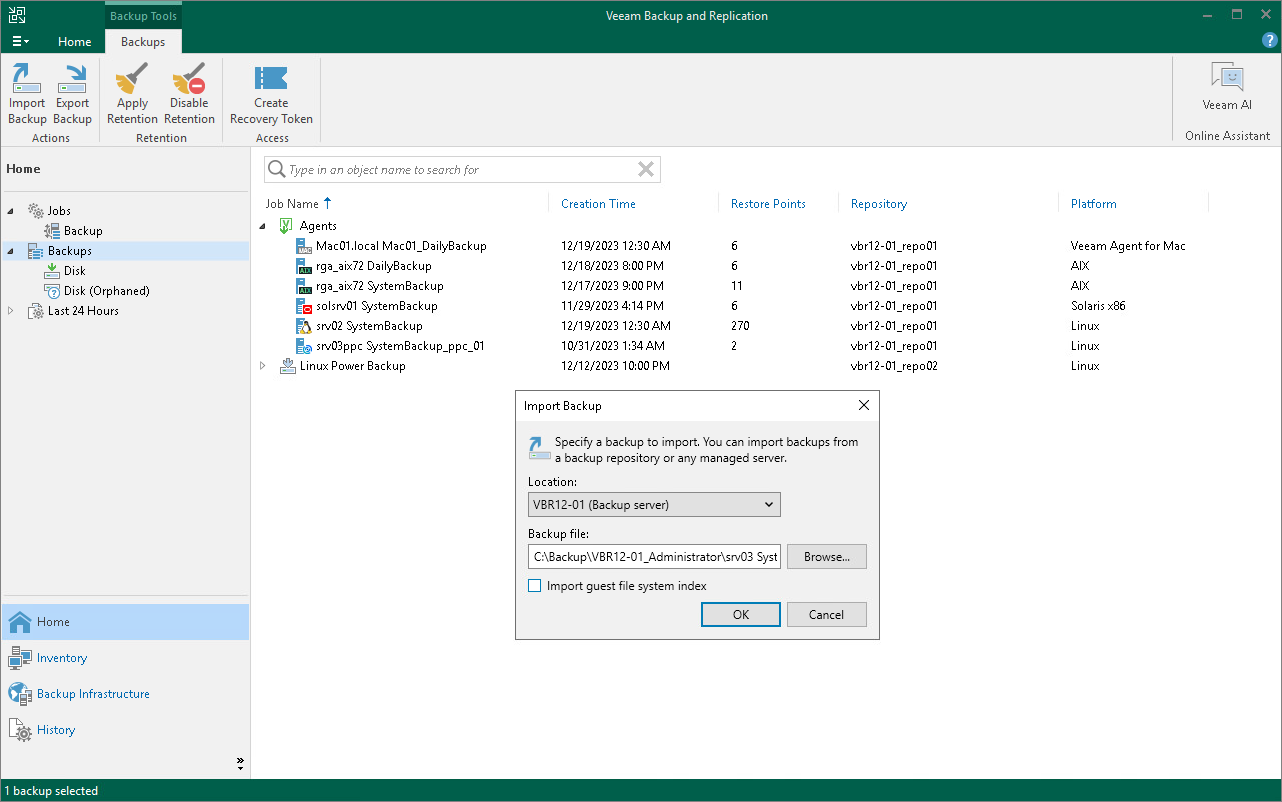Enable Import guest file system index
The height and width of the screenshot is (802, 1282).
click(x=535, y=586)
